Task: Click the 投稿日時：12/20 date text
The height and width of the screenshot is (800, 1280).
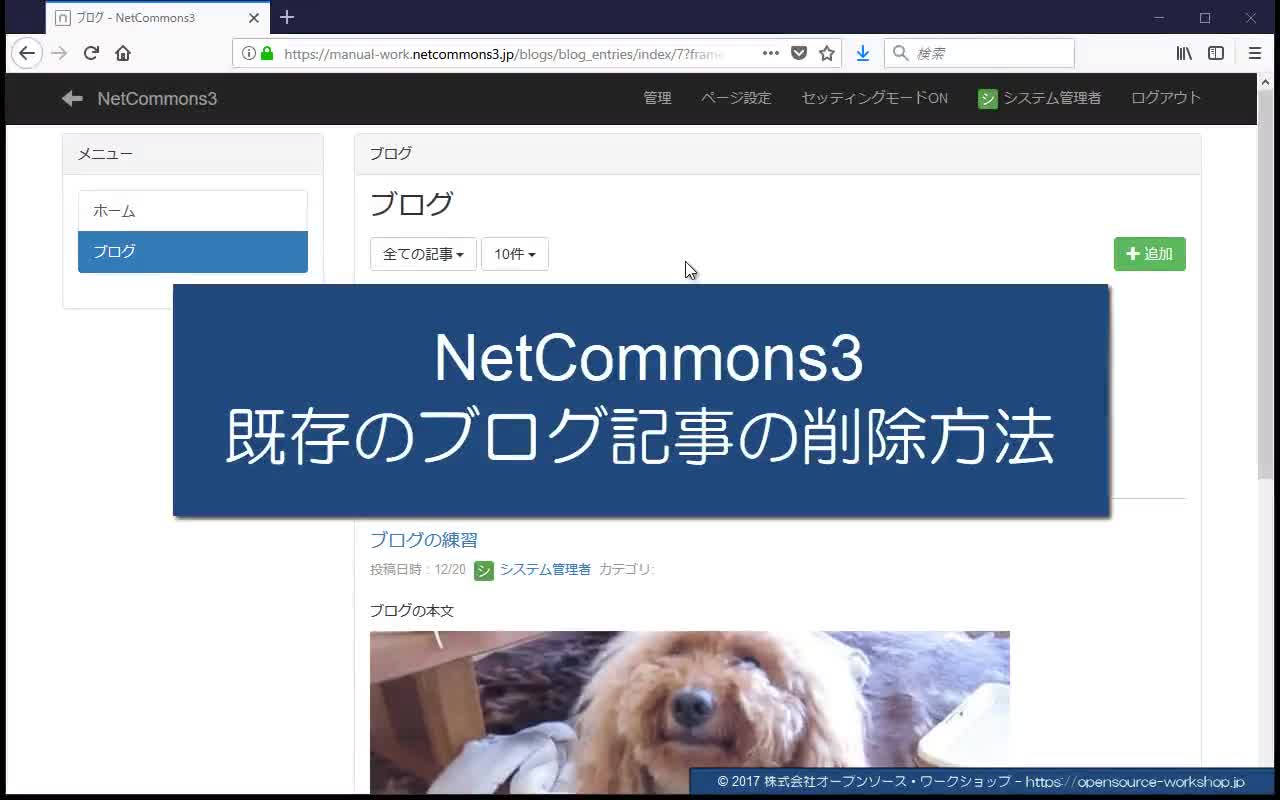Action: pyautogui.click(x=418, y=570)
